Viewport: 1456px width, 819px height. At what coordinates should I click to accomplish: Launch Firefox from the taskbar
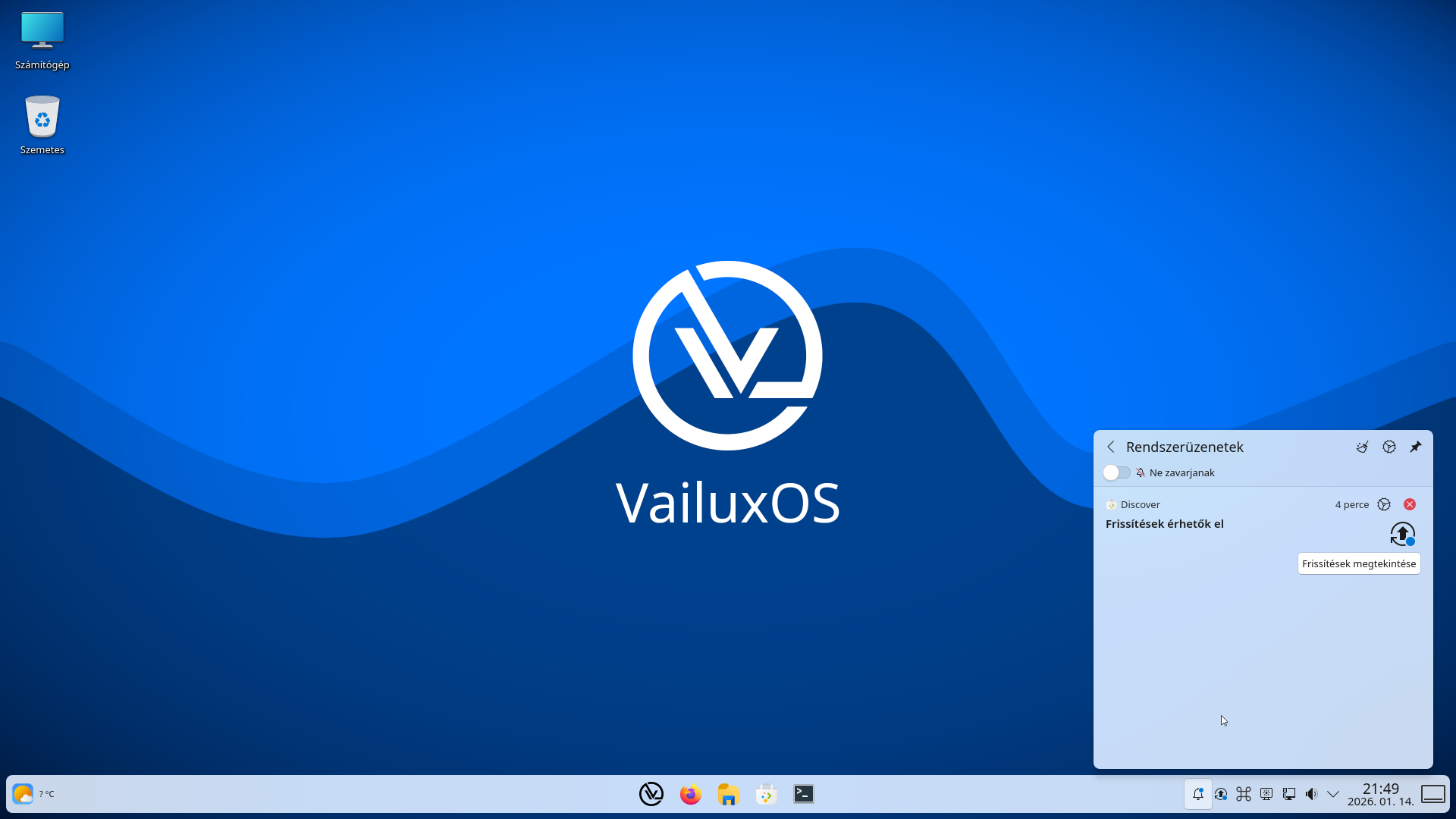(x=690, y=794)
